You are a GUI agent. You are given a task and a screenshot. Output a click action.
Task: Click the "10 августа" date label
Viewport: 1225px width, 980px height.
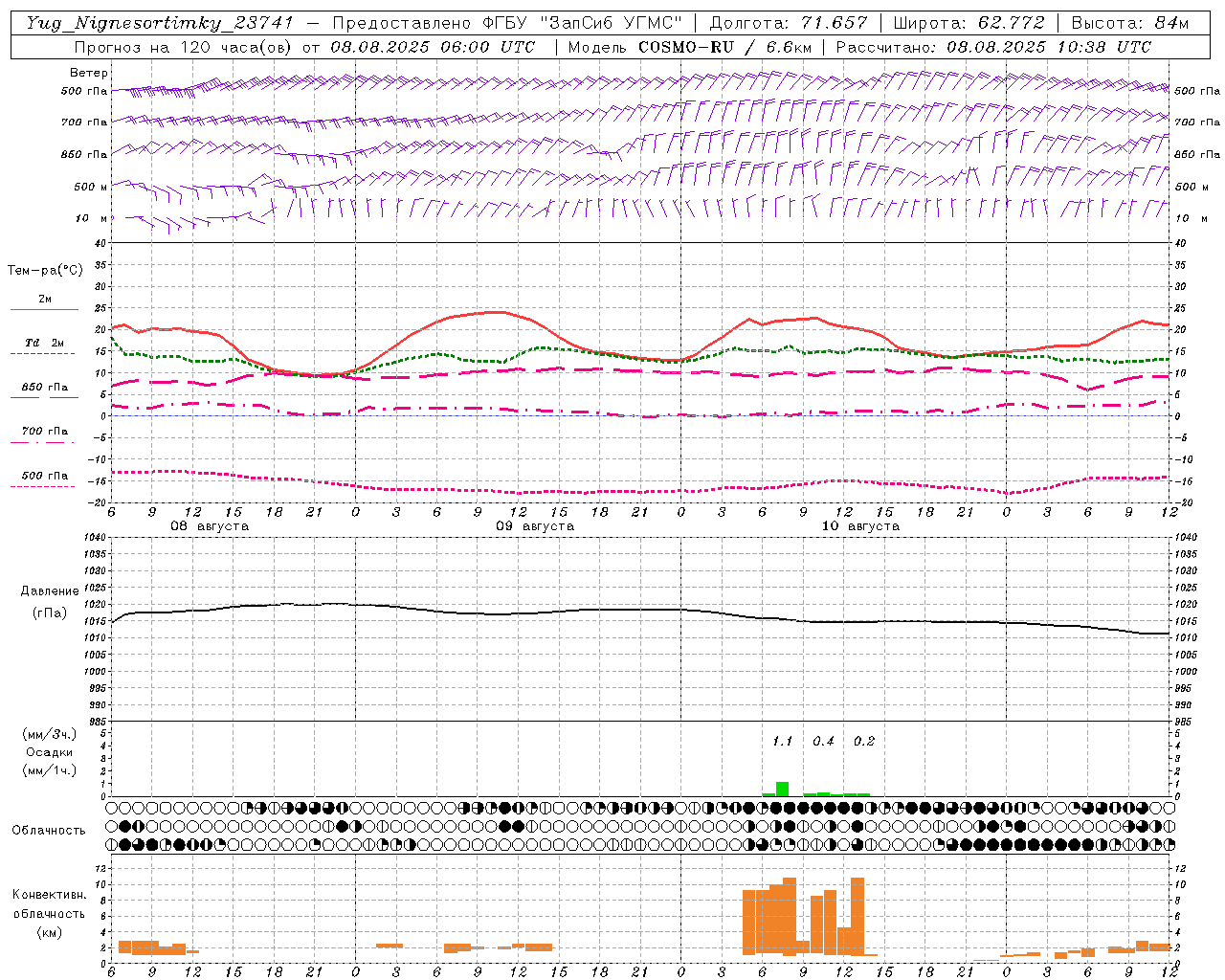click(x=860, y=526)
